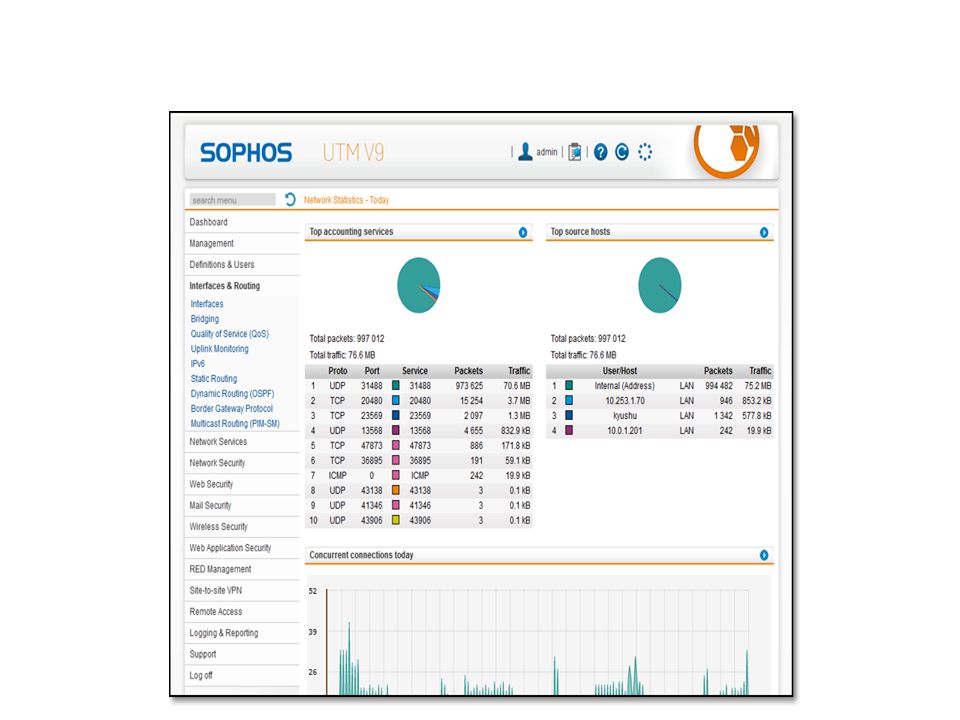Open Quality of Service (QoS) link
Screen dimensions: 960x720
pyautogui.click(x=230, y=334)
